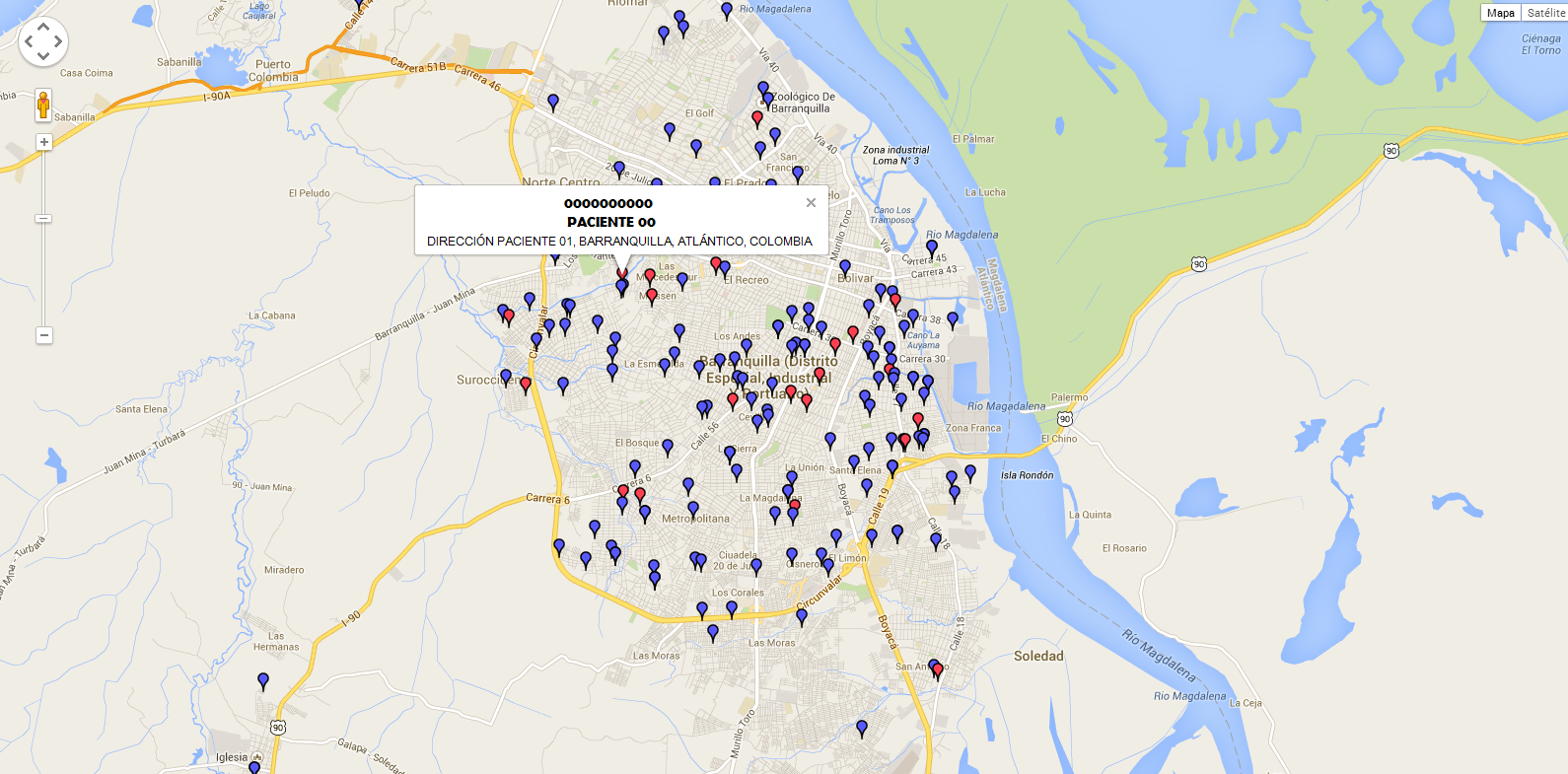Click the patient address text in popup
Image resolution: width=1568 pixels, height=774 pixels.
[x=619, y=242]
